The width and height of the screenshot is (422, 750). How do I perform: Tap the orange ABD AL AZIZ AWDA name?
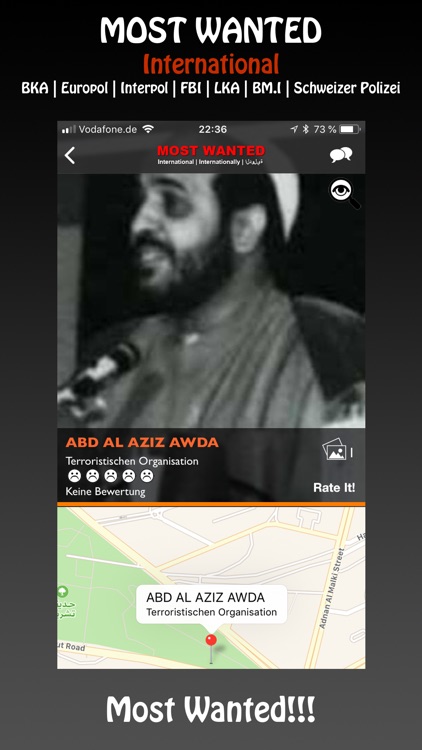[x=142, y=442]
